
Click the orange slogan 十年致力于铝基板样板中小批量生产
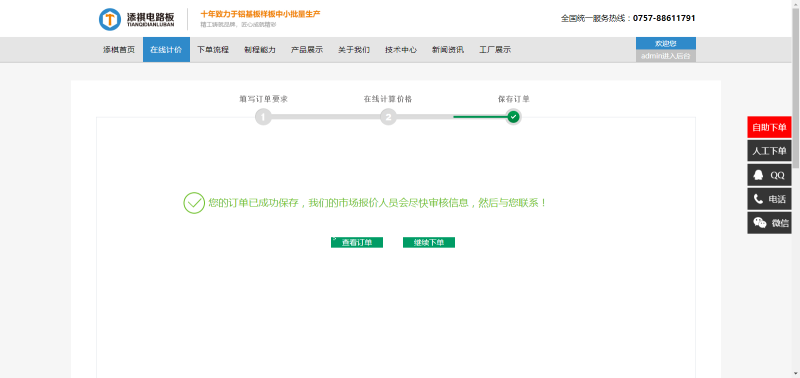coord(260,14)
